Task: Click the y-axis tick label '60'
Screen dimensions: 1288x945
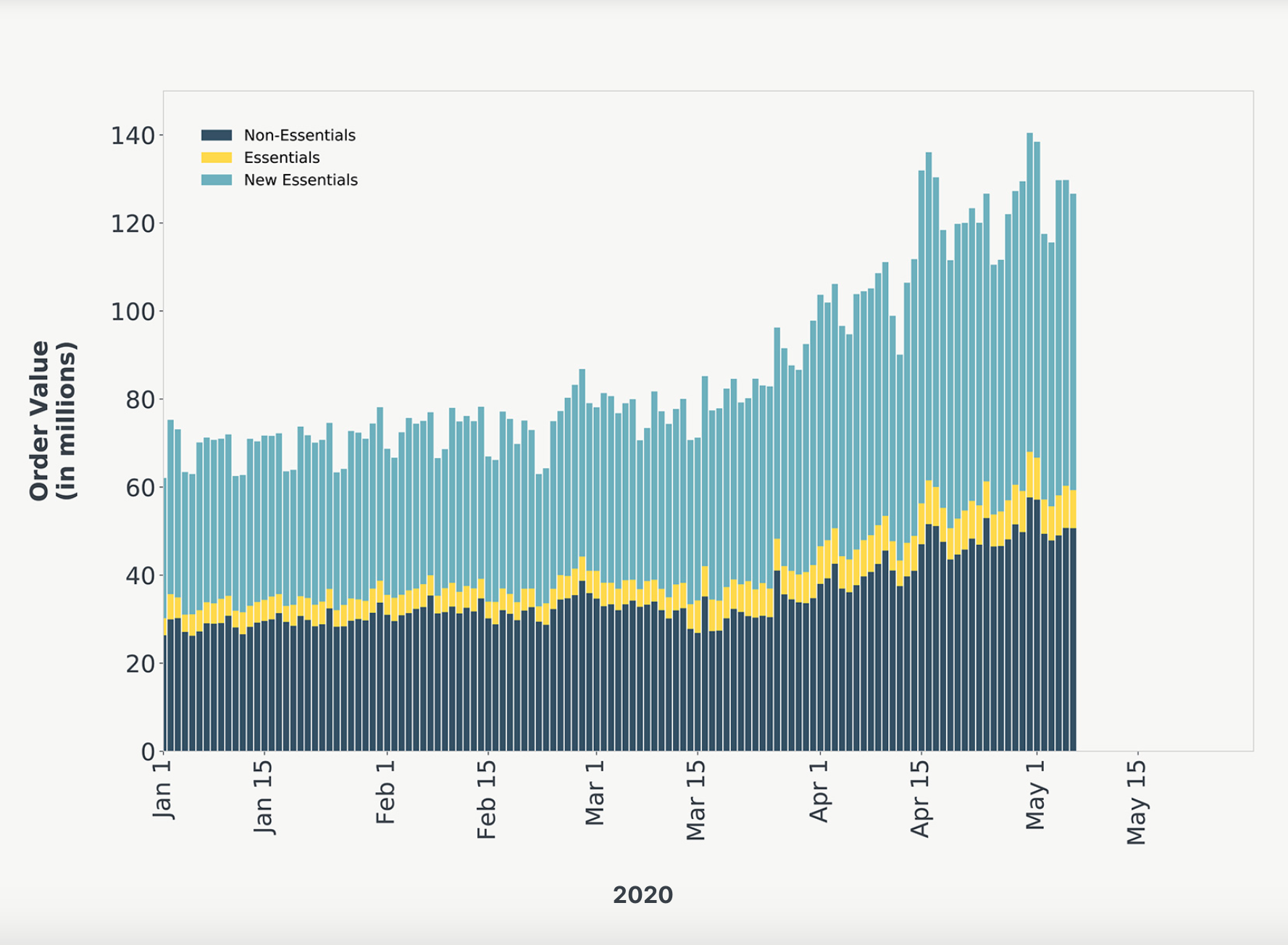Action: [x=141, y=488]
